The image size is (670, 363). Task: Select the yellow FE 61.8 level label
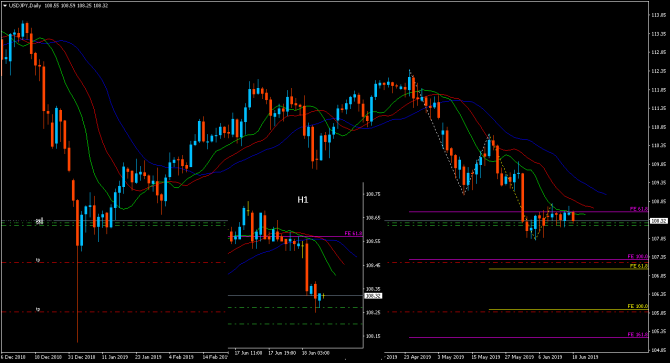(x=639, y=266)
